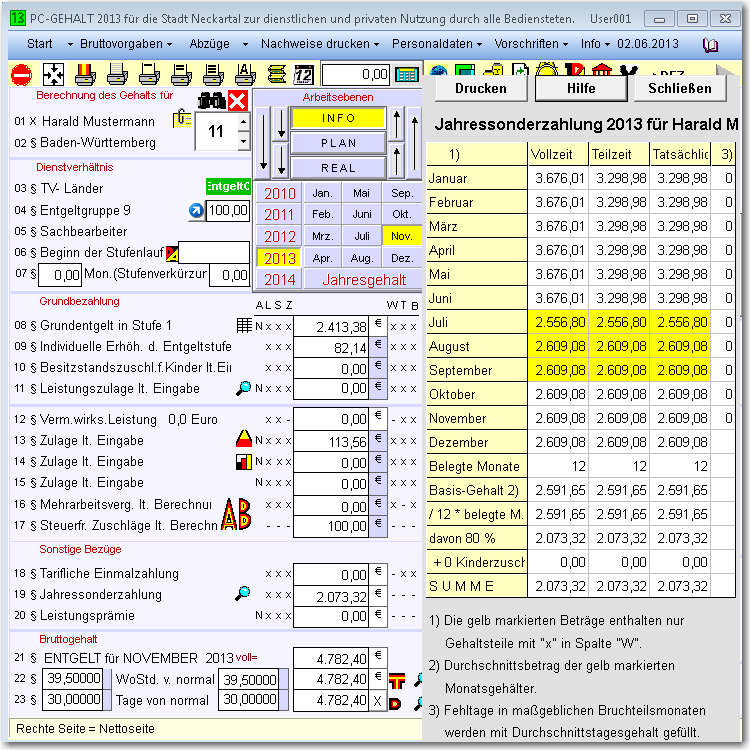This screenshot has width=750, height=750.
Task: Select the month Jan.
Action: [x=322, y=193]
